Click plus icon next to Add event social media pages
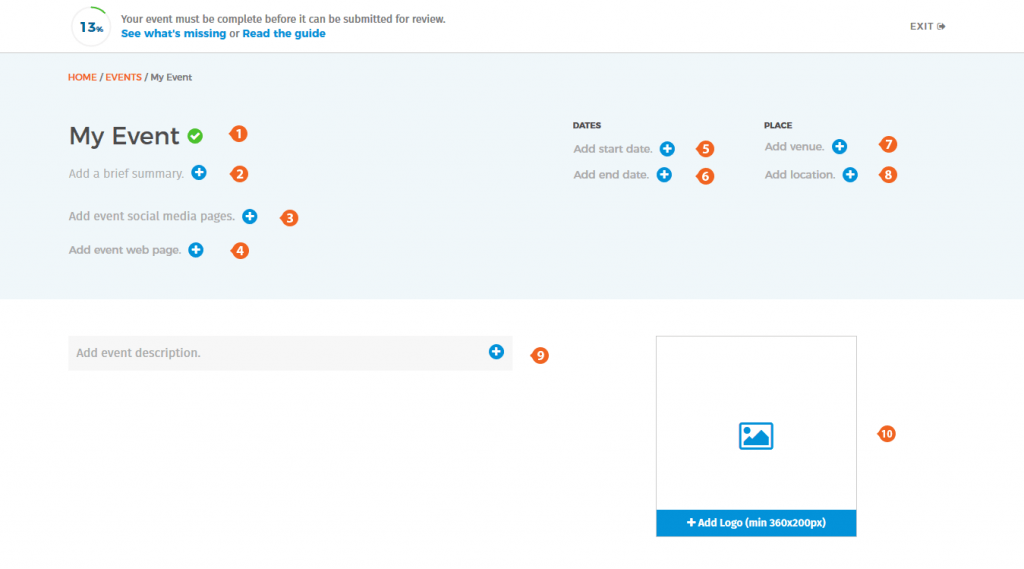The height and width of the screenshot is (569, 1024). tap(250, 216)
